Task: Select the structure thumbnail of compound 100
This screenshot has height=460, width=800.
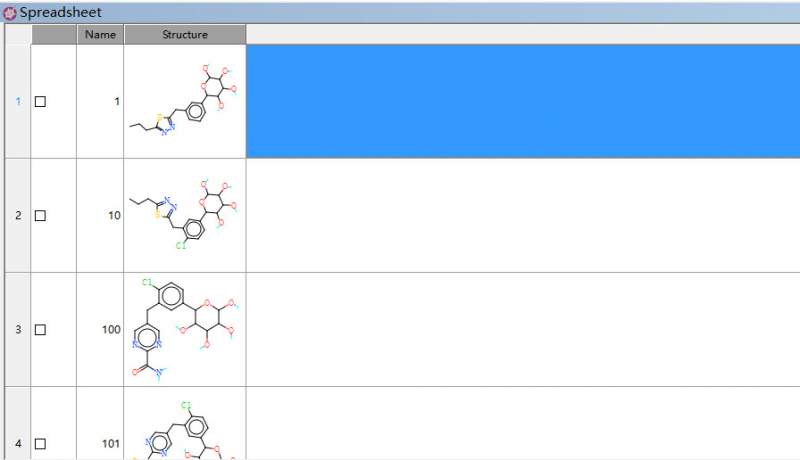Action: pos(185,330)
